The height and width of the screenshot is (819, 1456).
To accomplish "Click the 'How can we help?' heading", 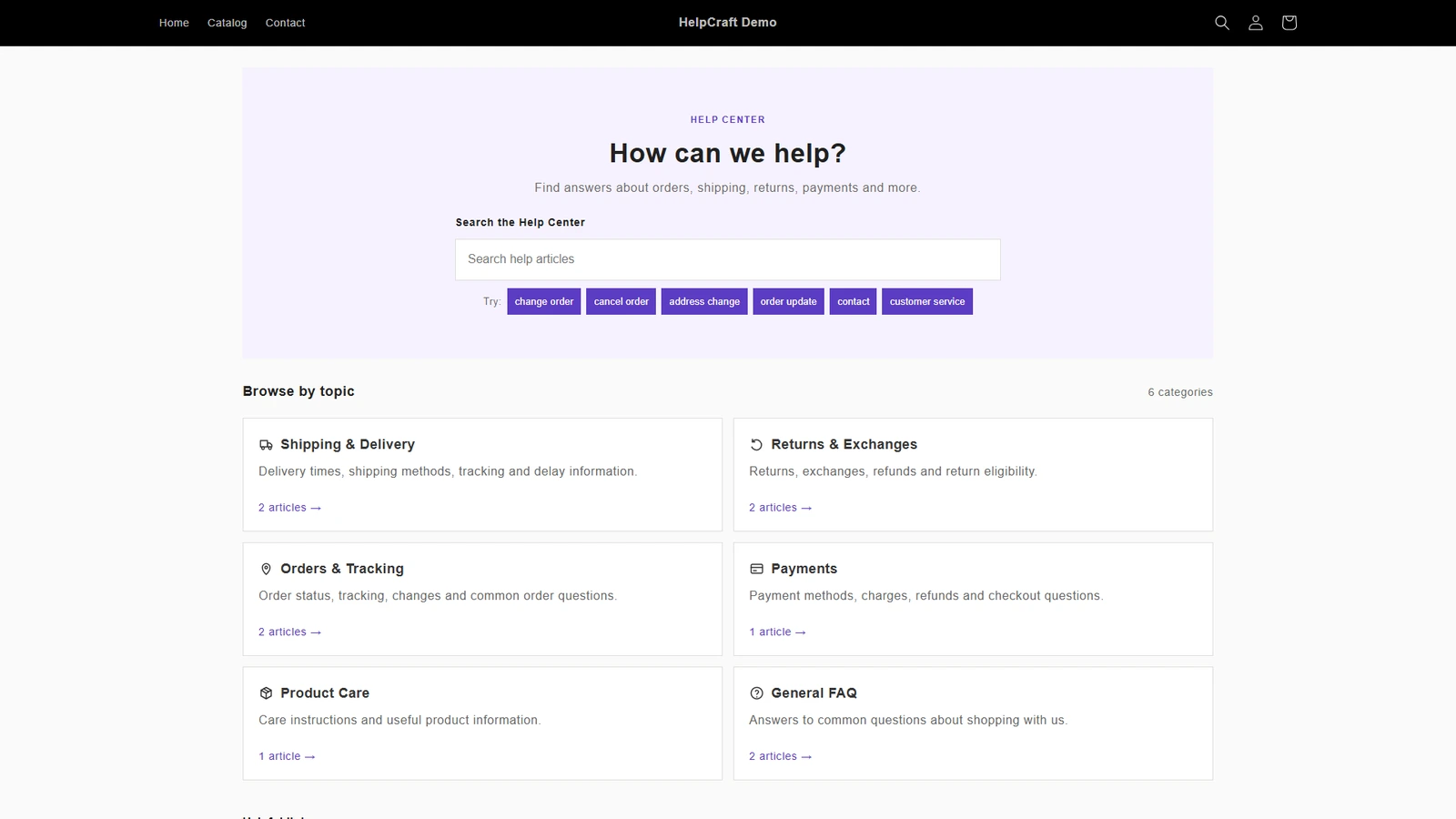I will click(x=727, y=153).
